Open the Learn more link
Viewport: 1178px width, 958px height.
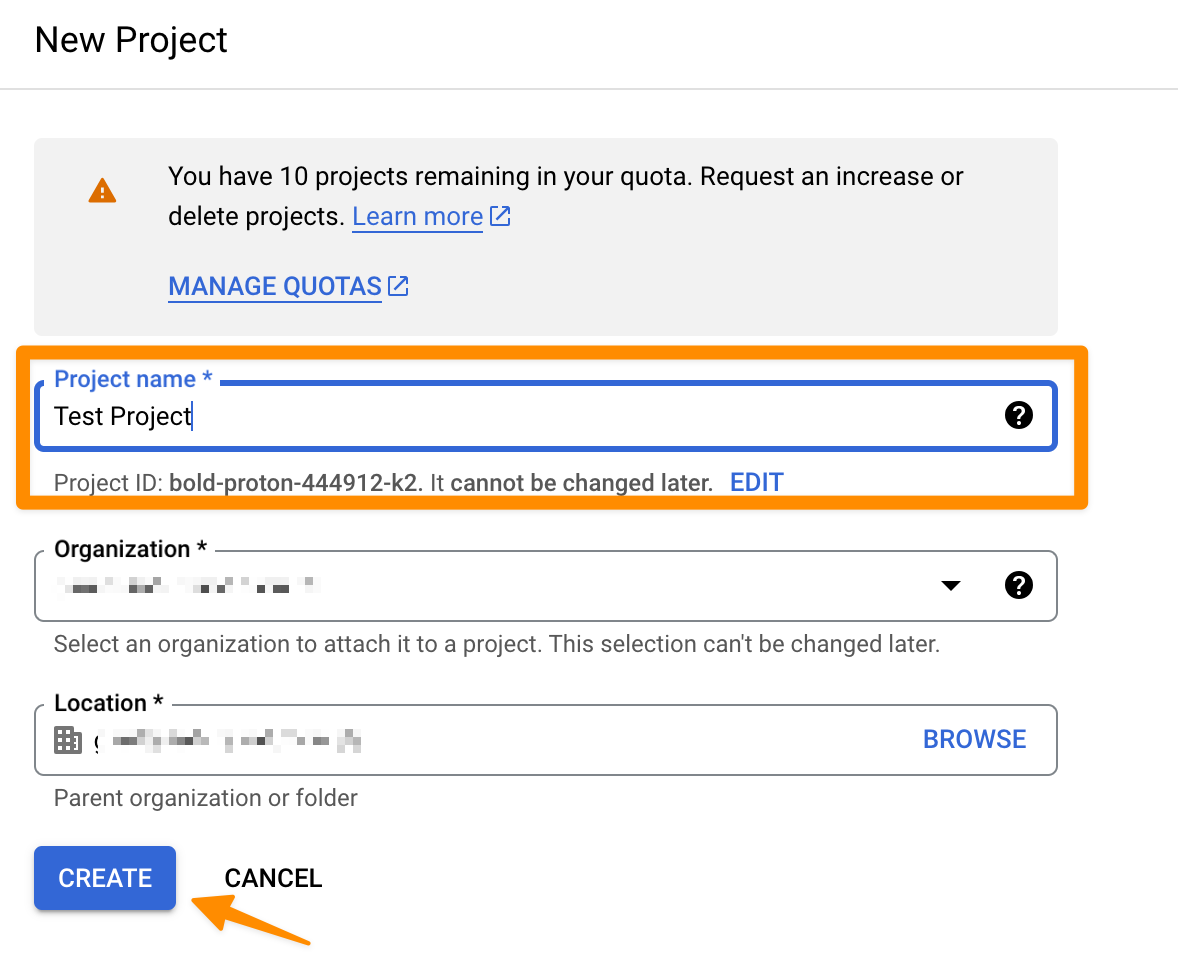pos(418,216)
